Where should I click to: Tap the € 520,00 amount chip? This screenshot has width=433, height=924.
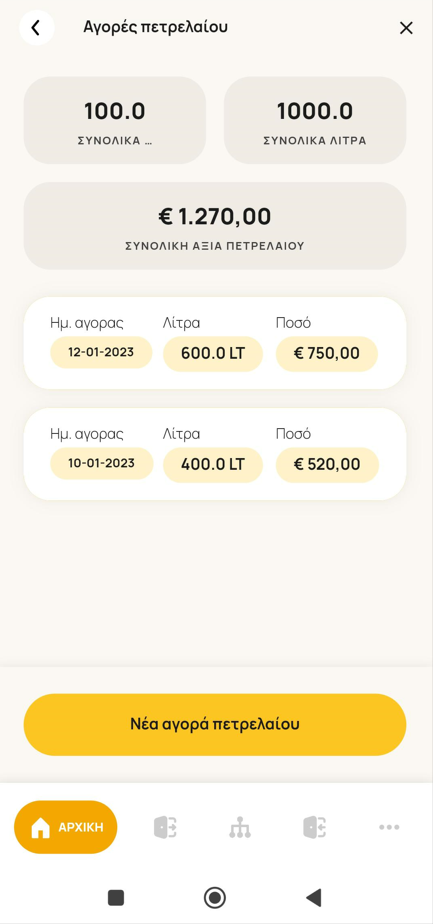point(327,464)
